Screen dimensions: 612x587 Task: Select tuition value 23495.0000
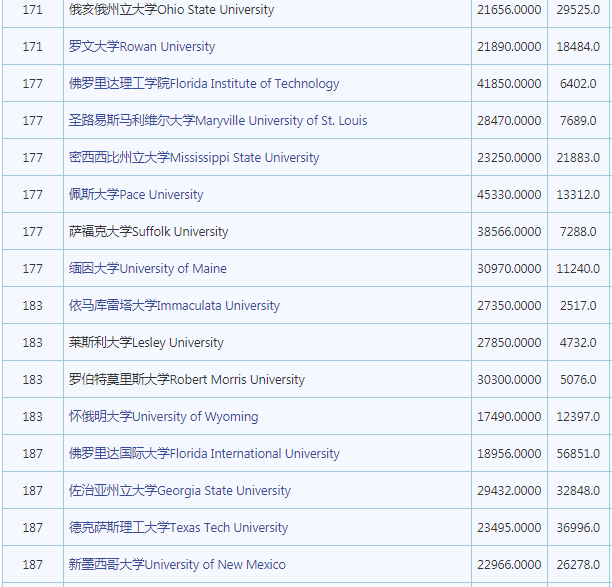(x=509, y=528)
